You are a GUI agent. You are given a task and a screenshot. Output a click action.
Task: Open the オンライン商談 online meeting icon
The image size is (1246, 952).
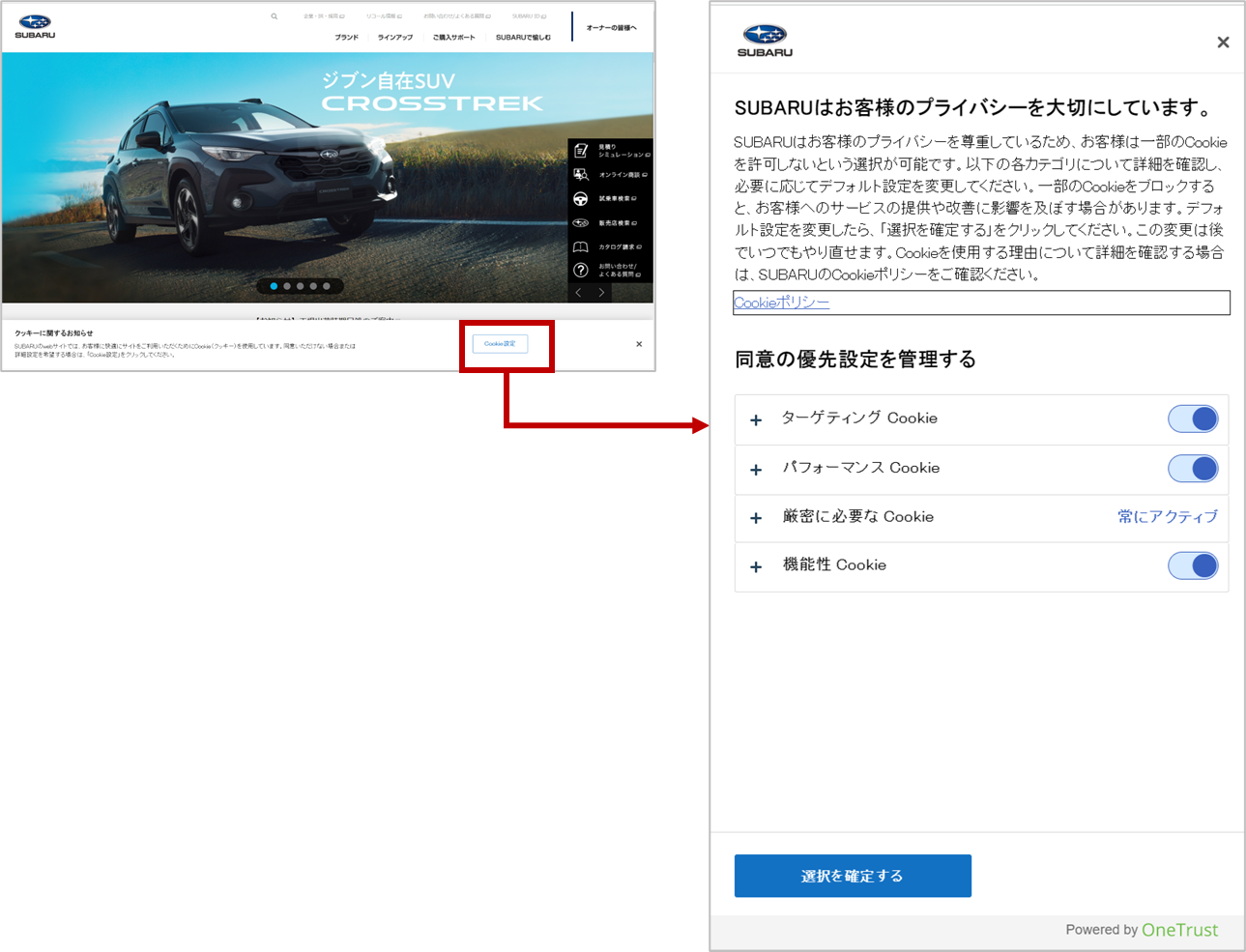tap(581, 175)
